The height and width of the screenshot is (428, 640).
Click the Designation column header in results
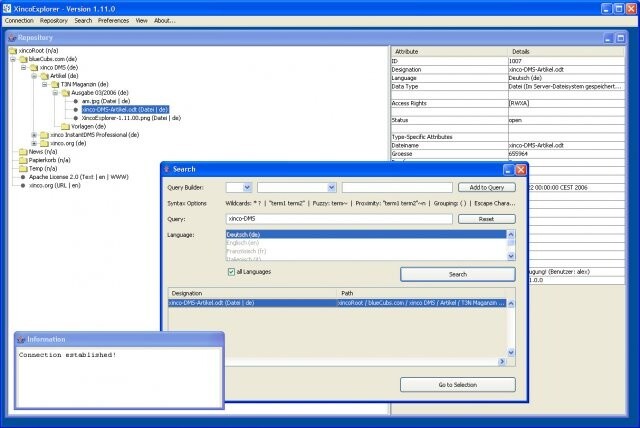[x=253, y=293]
